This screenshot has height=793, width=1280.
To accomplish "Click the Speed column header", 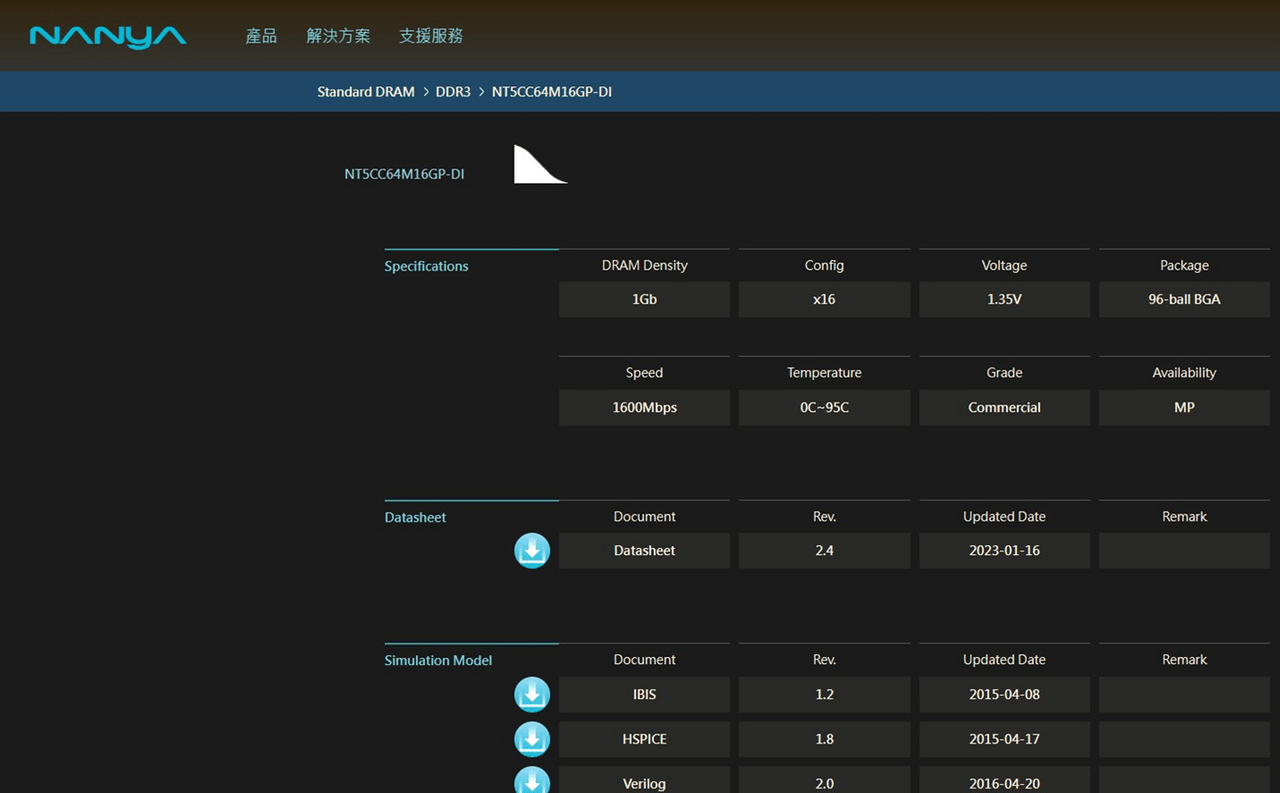I will (644, 373).
